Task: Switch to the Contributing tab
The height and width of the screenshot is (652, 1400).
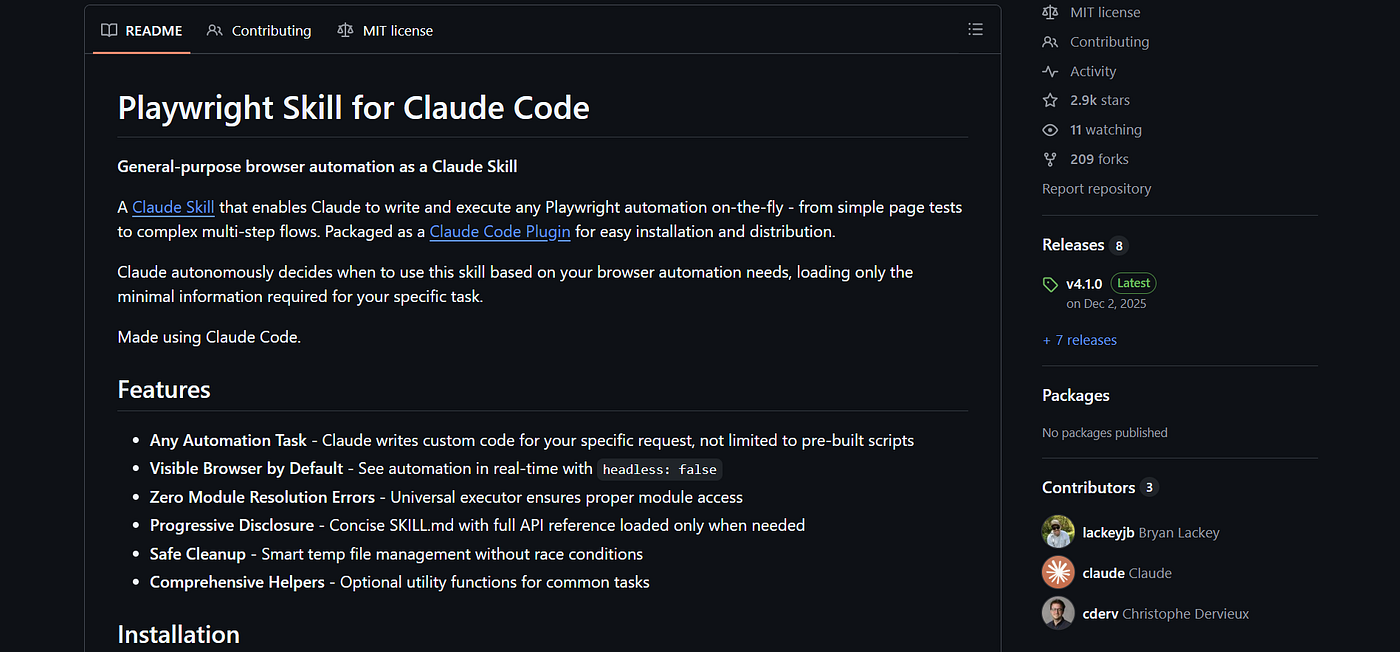Action: pyautogui.click(x=259, y=31)
